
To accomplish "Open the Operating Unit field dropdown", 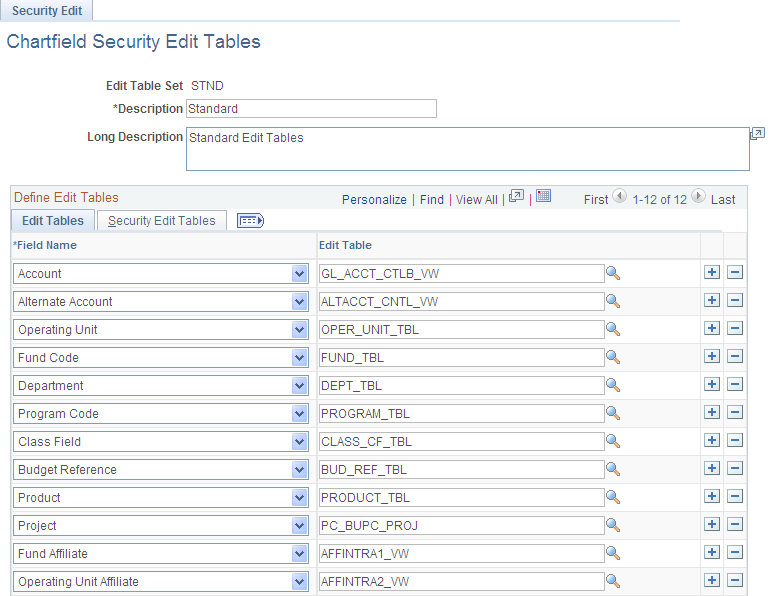I will click(299, 329).
